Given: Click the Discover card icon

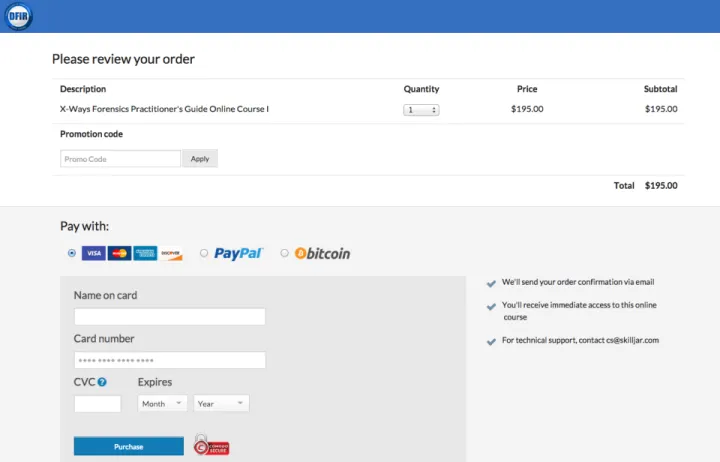Looking at the screenshot, I should (x=171, y=254).
